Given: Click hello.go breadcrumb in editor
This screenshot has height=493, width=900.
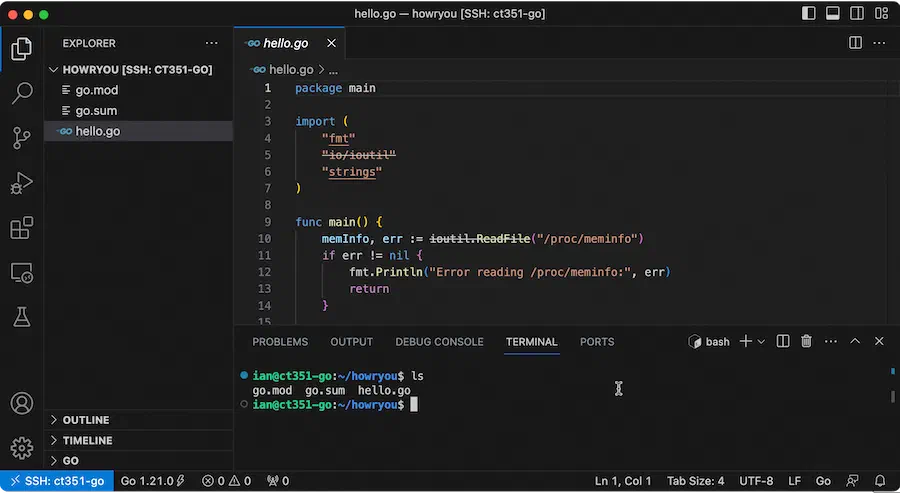Looking at the screenshot, I should [291, 69].
